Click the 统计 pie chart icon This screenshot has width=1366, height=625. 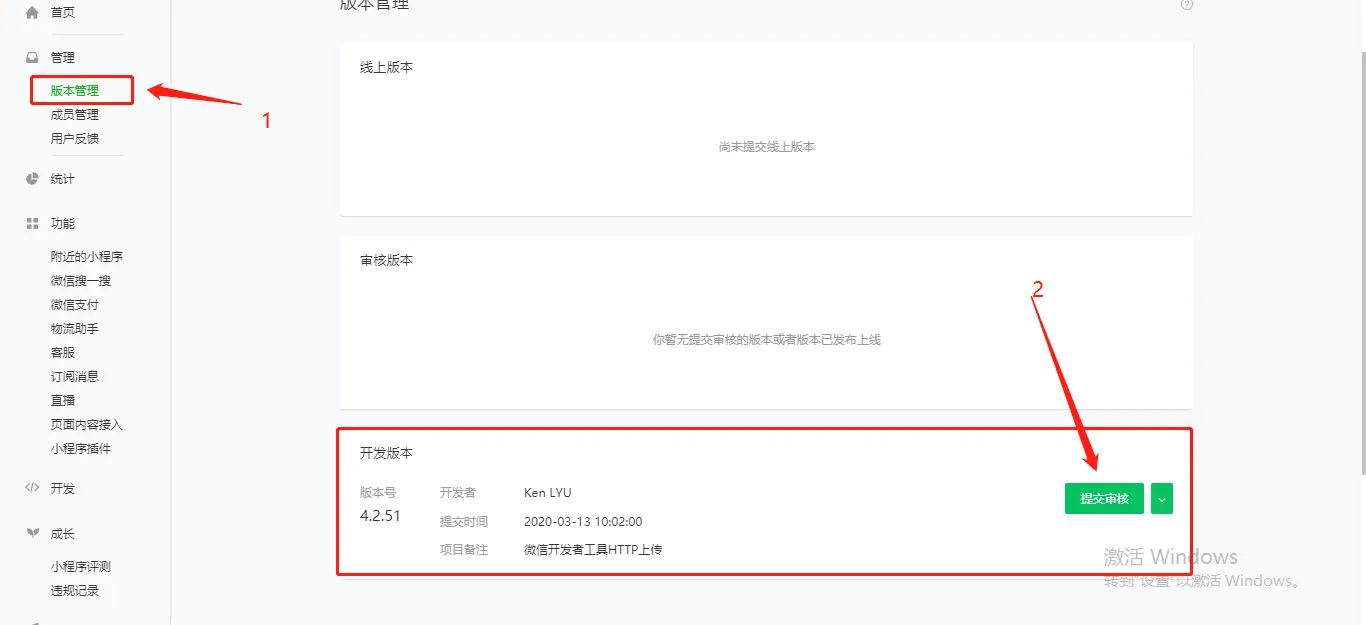coord(32,179)
